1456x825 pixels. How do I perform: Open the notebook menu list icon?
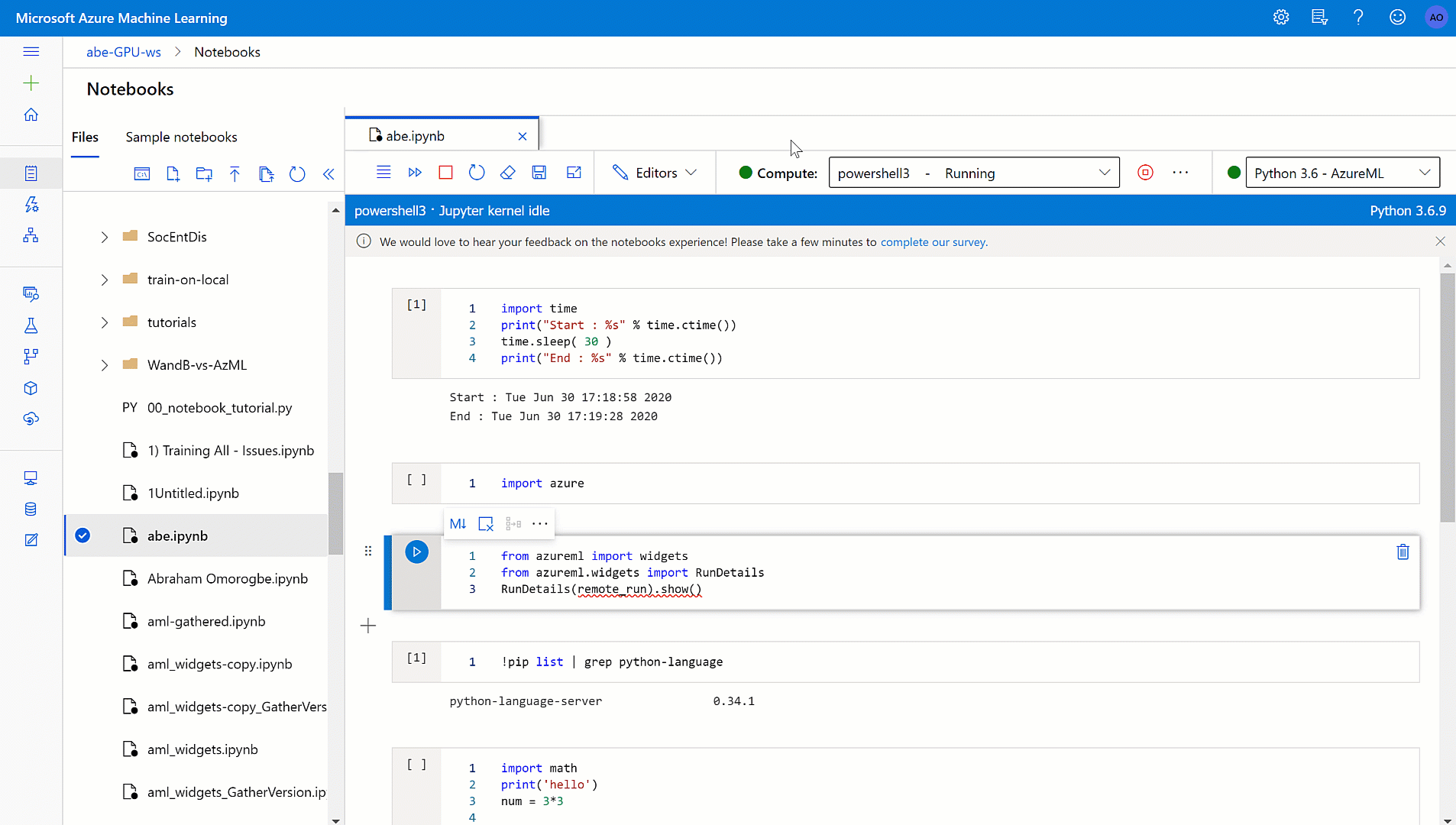[x=383, y=173]
